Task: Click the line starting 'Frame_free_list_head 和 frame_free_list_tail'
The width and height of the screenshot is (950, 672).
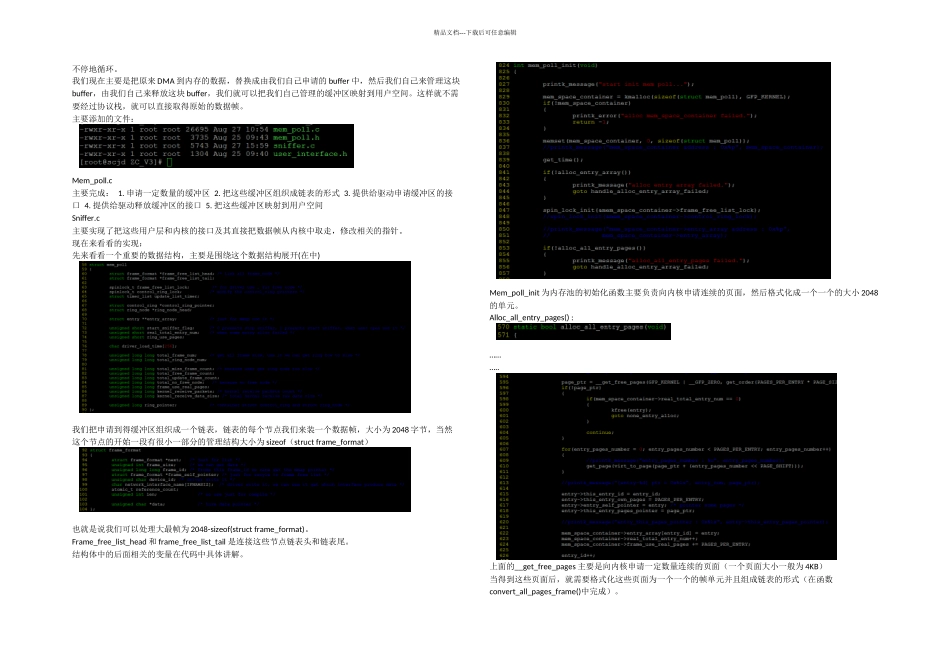Action: 211,542
